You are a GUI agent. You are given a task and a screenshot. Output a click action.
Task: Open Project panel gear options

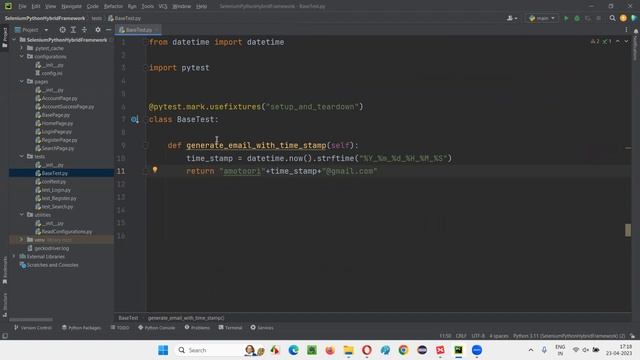[x=98, y=30]
